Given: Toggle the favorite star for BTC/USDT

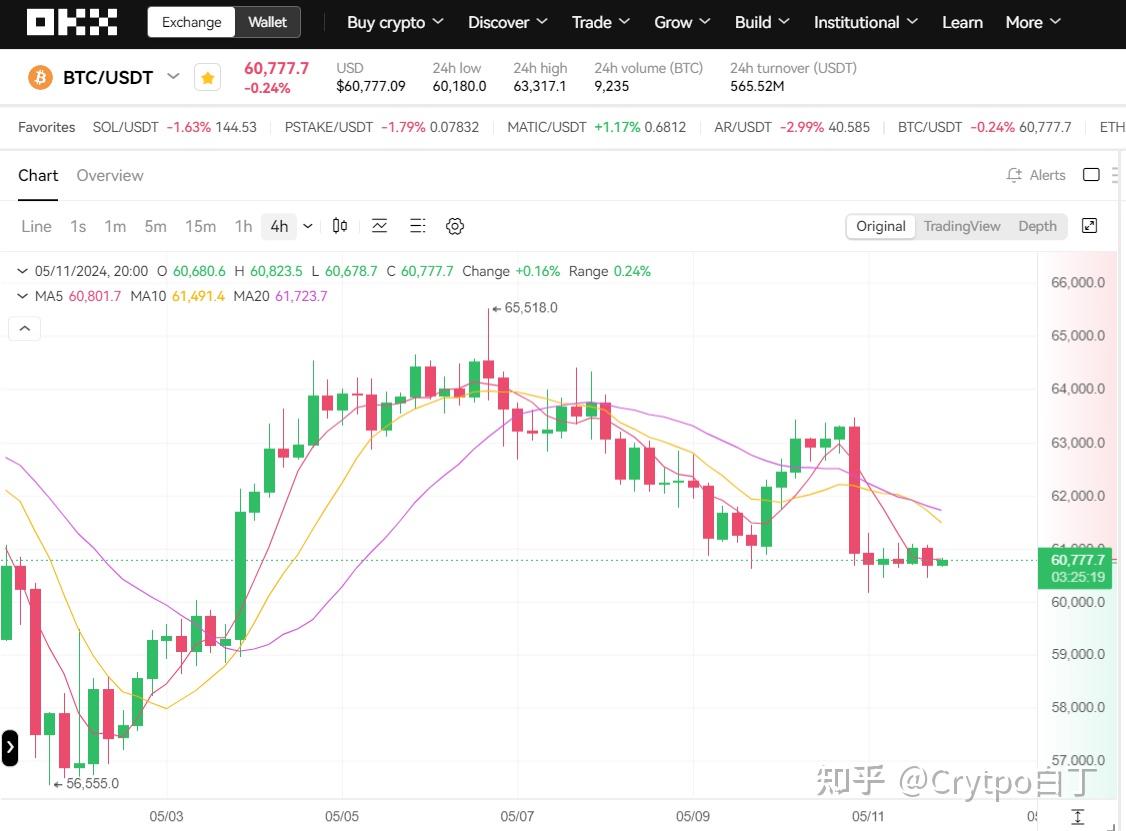Looking at the screenshot, I should click(x=207, y=76).
